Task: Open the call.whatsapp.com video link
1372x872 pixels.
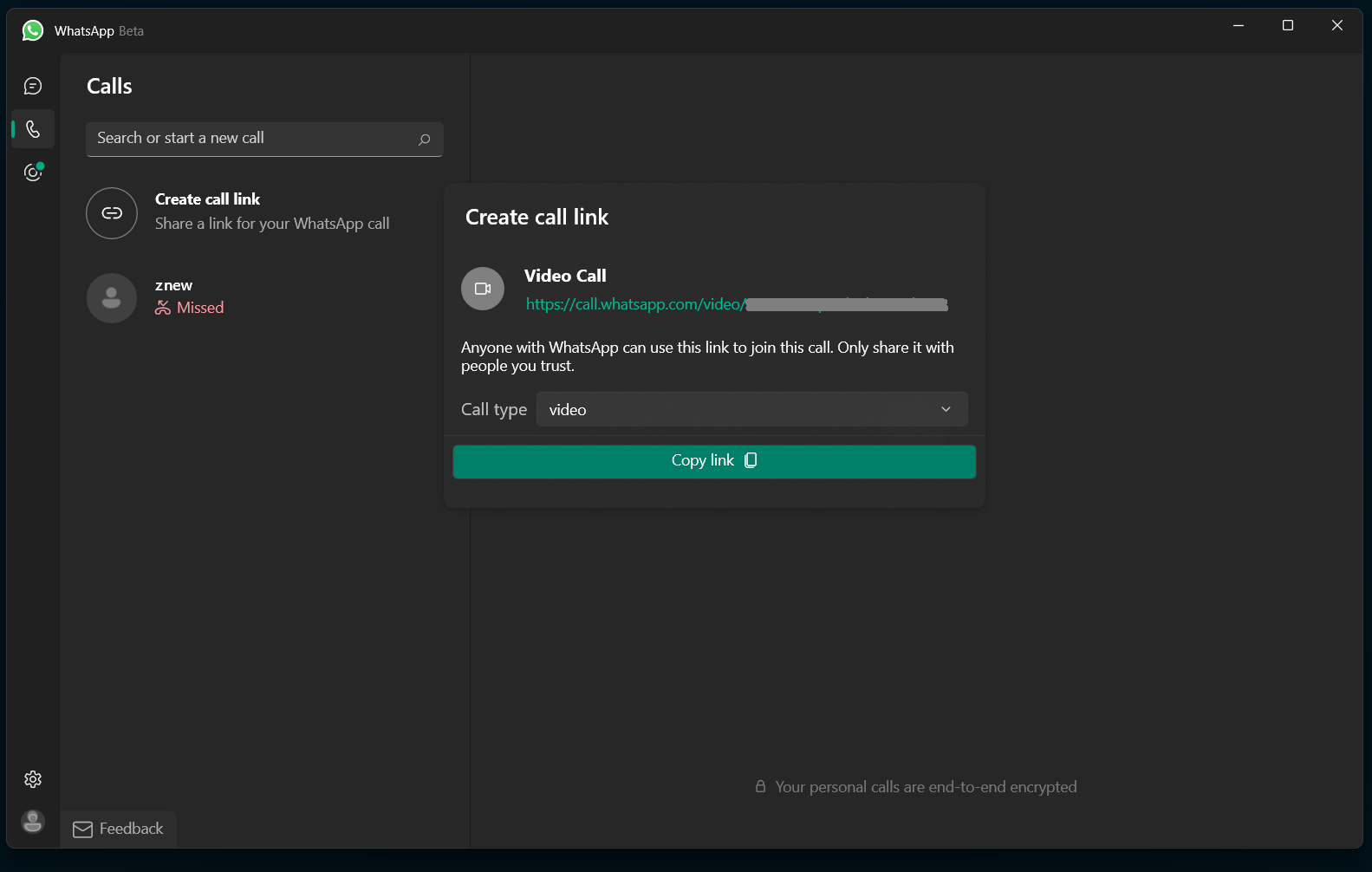Action: pyautogui.click(x=737, y=304)
